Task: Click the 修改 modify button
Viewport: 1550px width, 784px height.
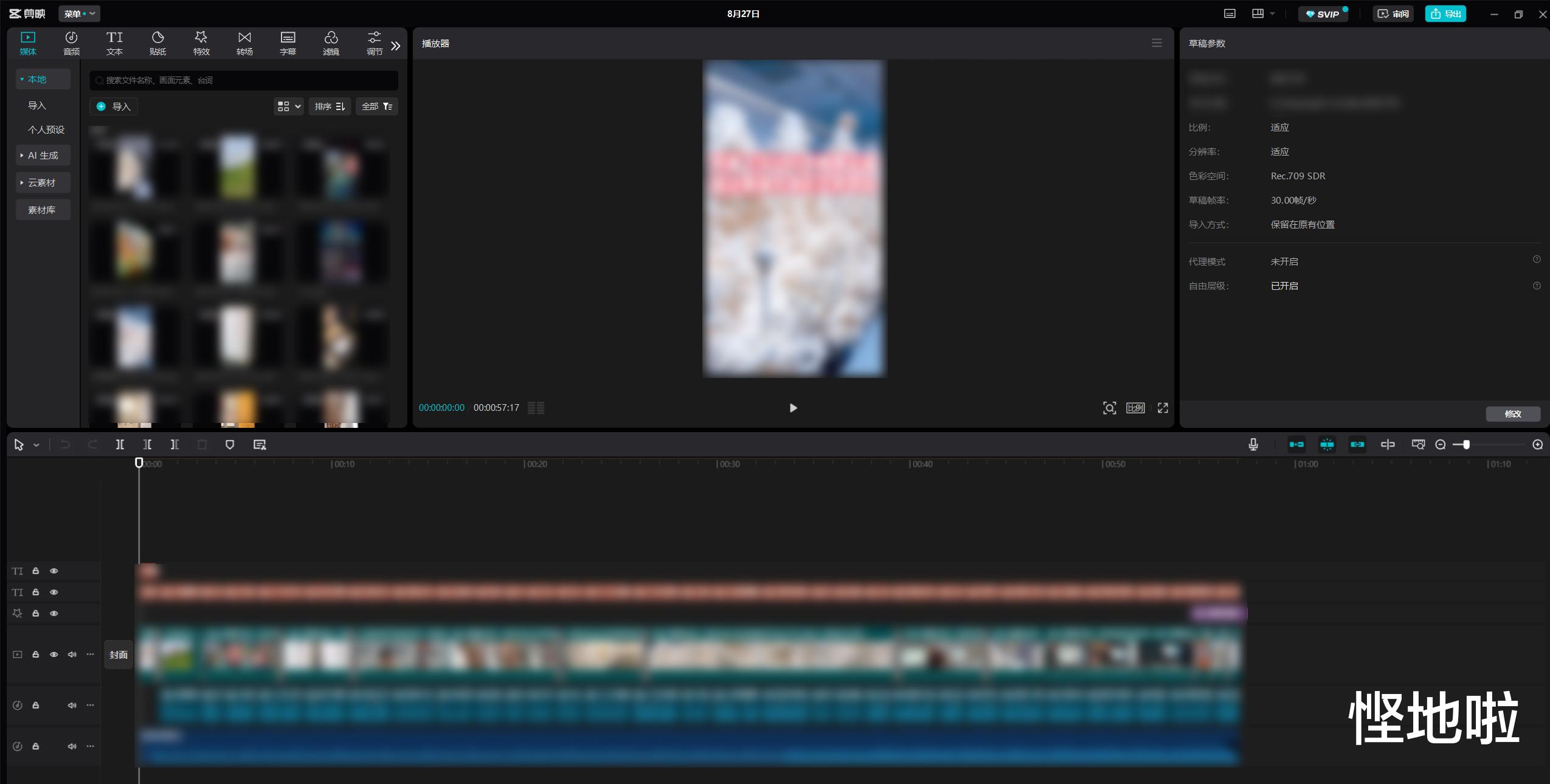Action: pos(1512,414)
